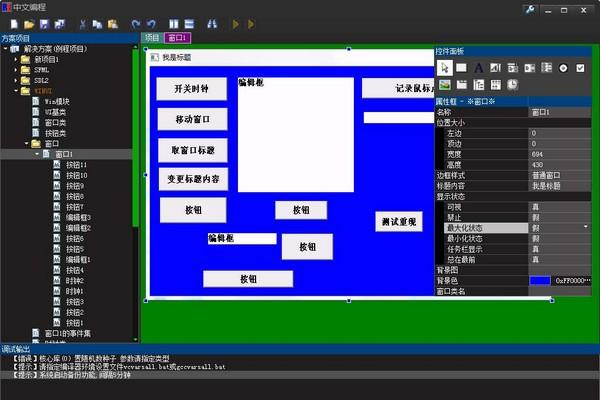Click the vertical split layout icon
The image size is (600, 400).
(x=174, y=24)
